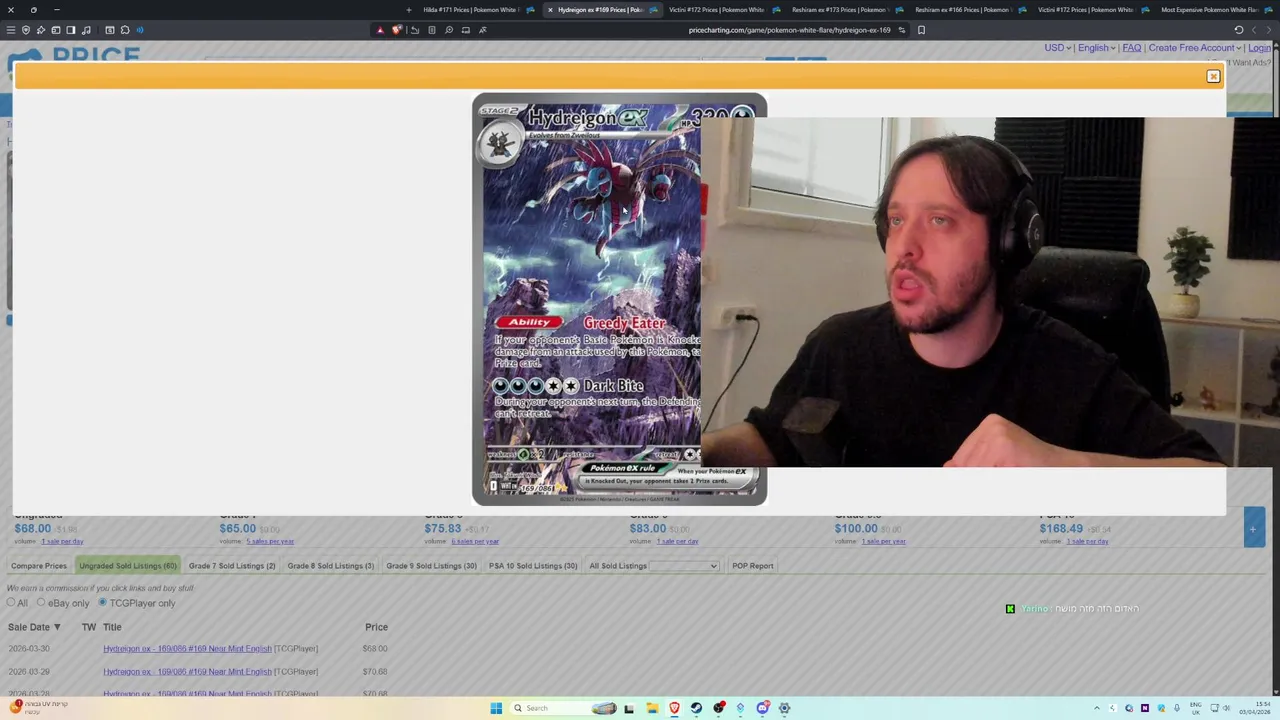Click the back arrow toolbar icon

(414, 30)
